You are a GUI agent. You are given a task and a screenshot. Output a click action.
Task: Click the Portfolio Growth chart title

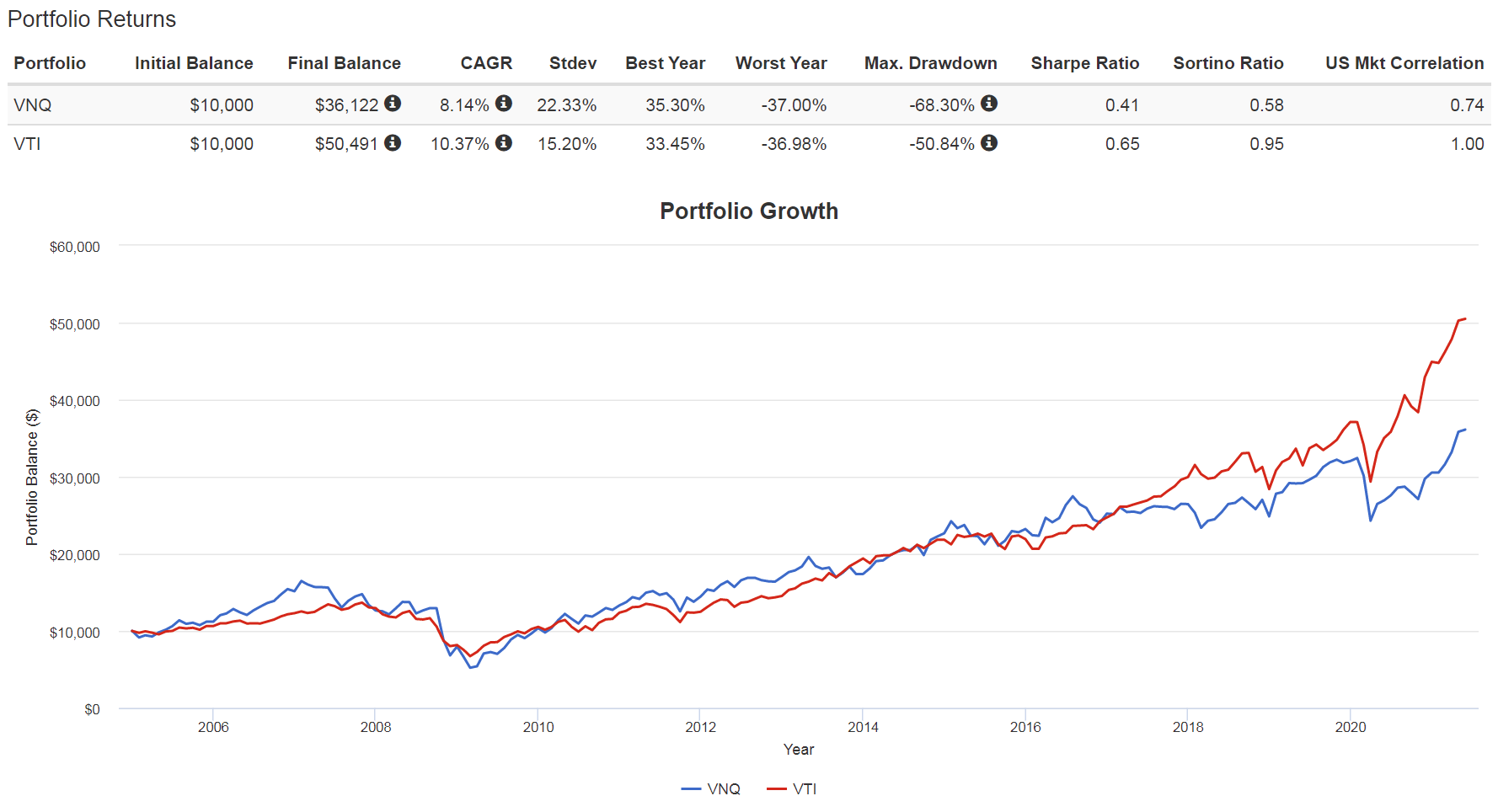tap(748, 211)
